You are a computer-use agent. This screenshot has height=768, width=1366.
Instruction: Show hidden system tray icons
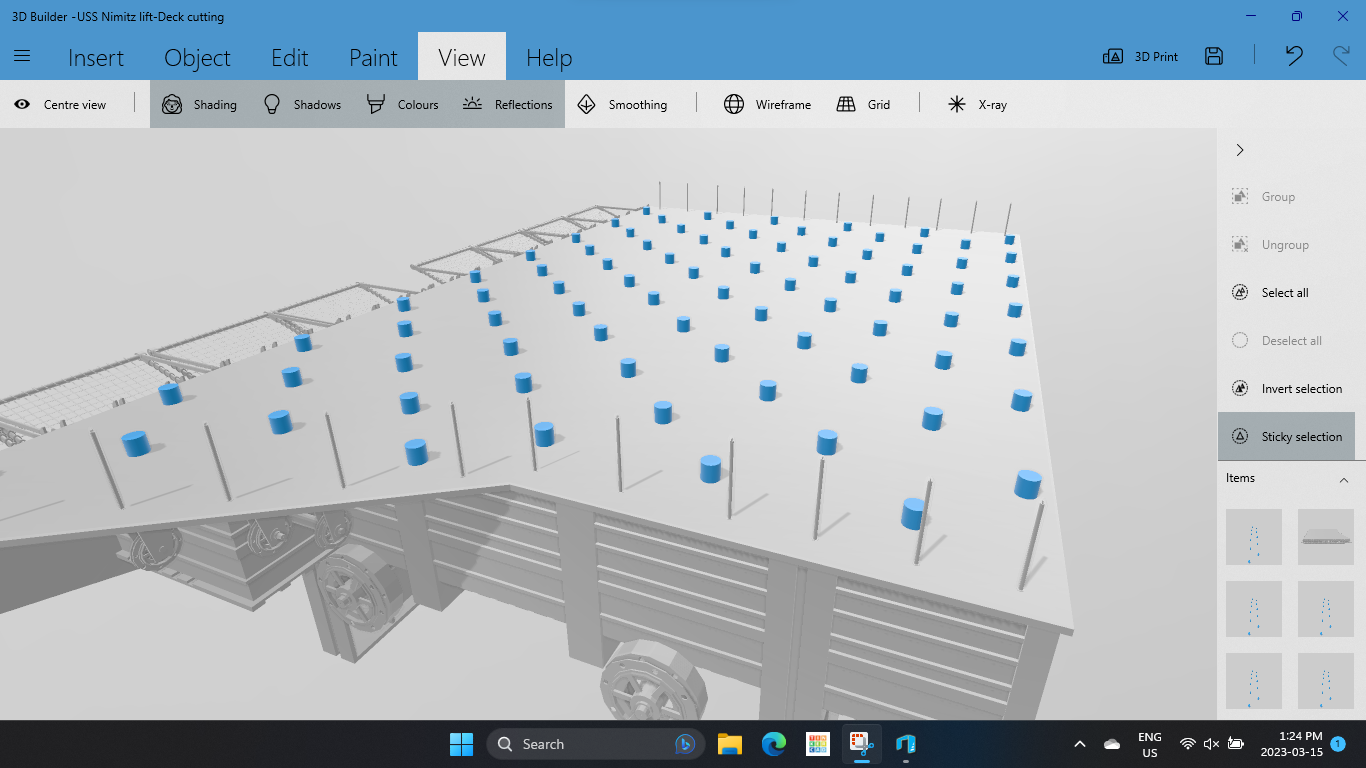point(1080,744)
